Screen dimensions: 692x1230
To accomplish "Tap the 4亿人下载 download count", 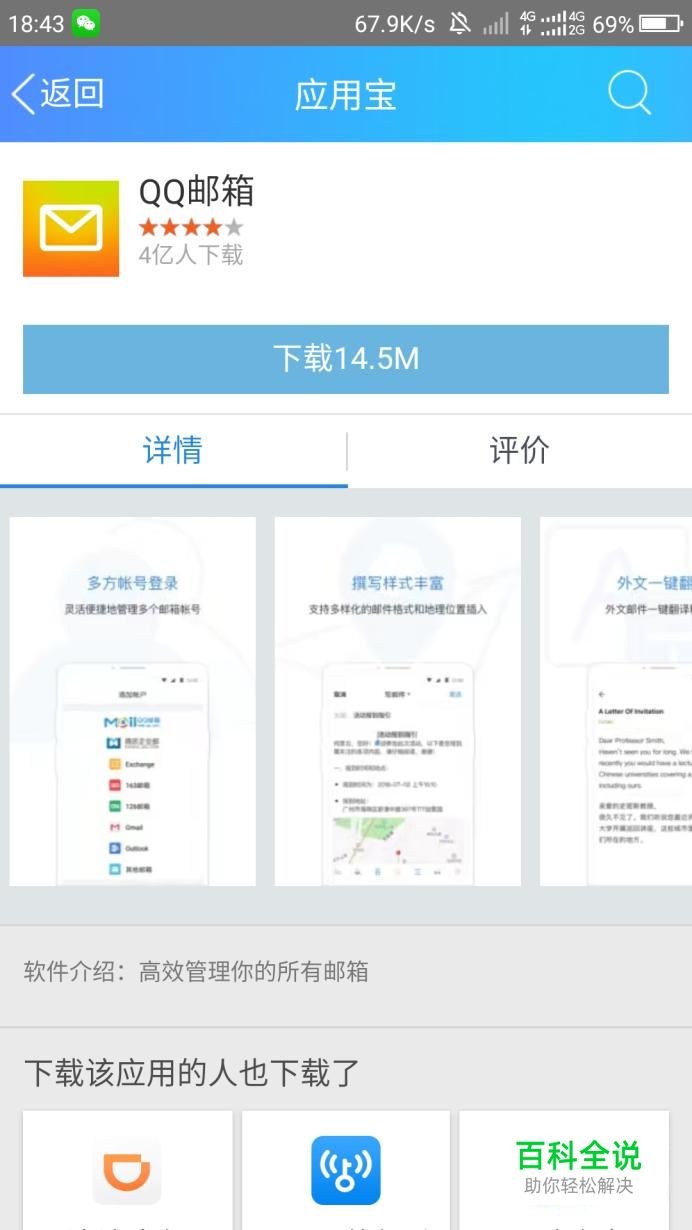I will coord(191,255).
